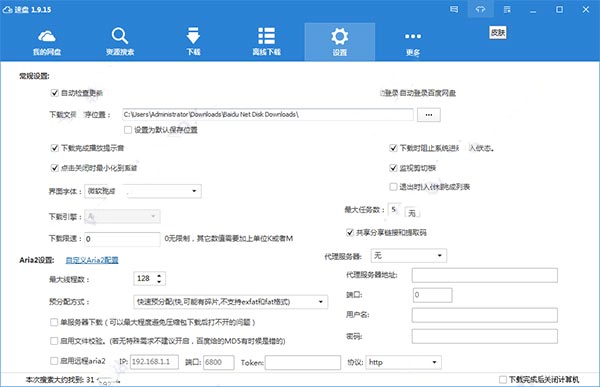Open the 协议 http dropdown

(x=404, y=362)
